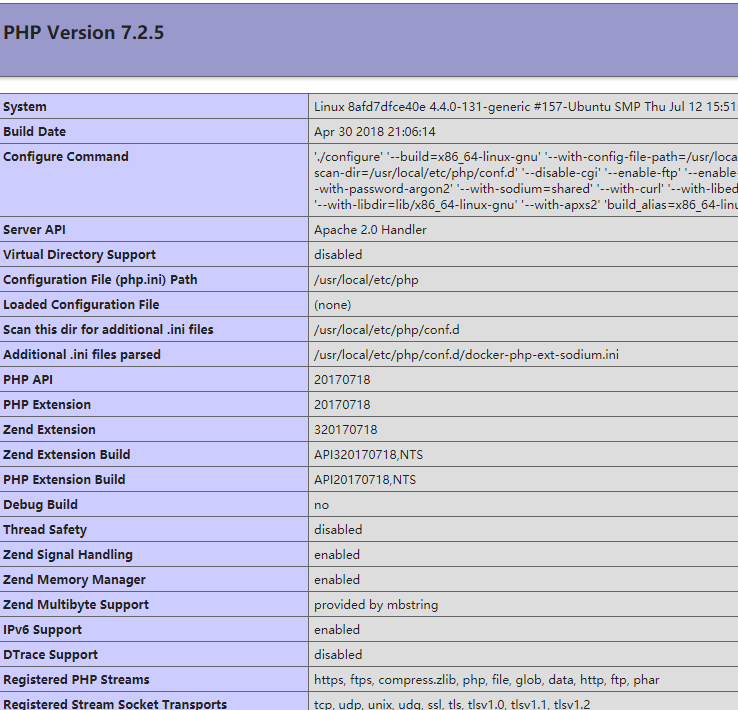Select the disabled value for Thread Safety
Image resolution: width=738 pixels, height=710 pixels.
point(338,530)
